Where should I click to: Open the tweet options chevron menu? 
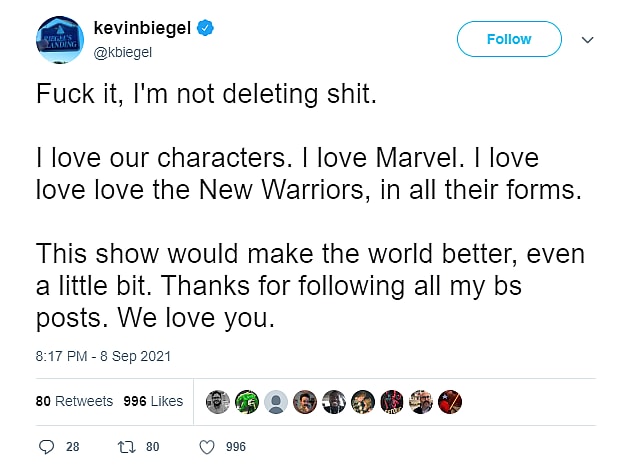588,40
